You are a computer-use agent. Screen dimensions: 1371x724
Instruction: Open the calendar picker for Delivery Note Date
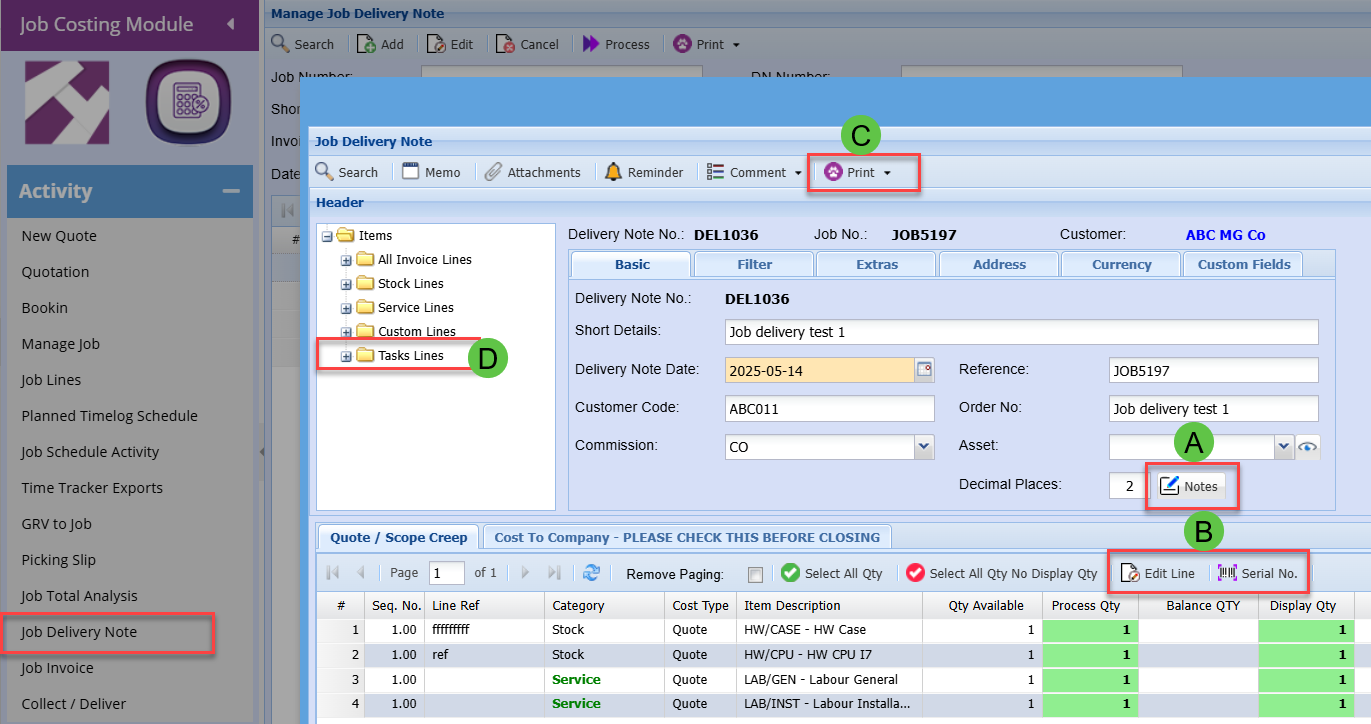coord(924,370)
